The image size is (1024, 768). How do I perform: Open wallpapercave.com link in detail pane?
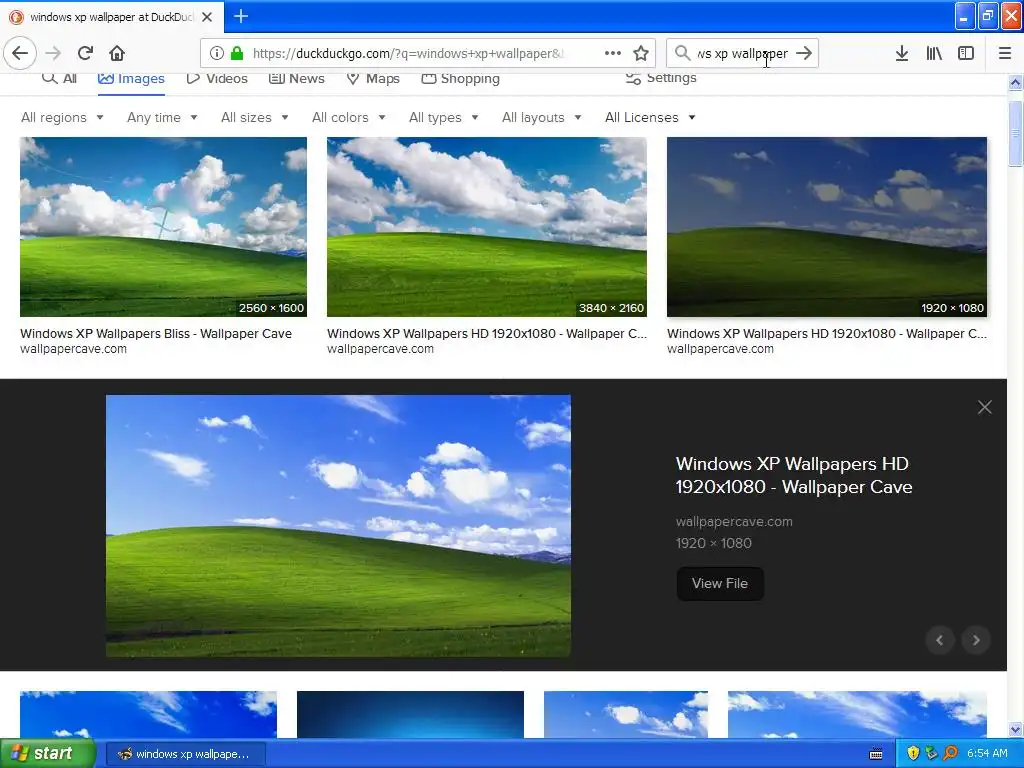click(734, 522)
